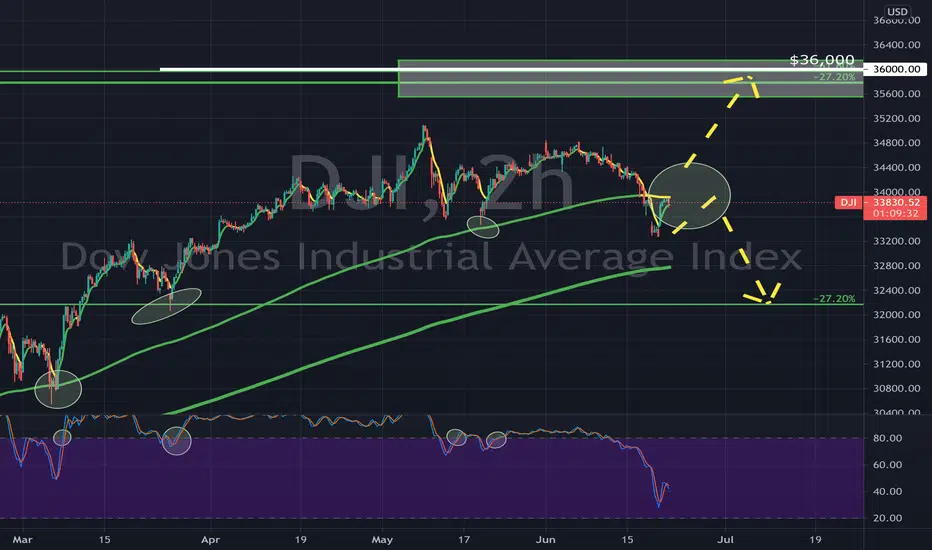Screen dimensions: 932x550
Task: Click the 32400.00 price axis value
Action: (896, 290)
